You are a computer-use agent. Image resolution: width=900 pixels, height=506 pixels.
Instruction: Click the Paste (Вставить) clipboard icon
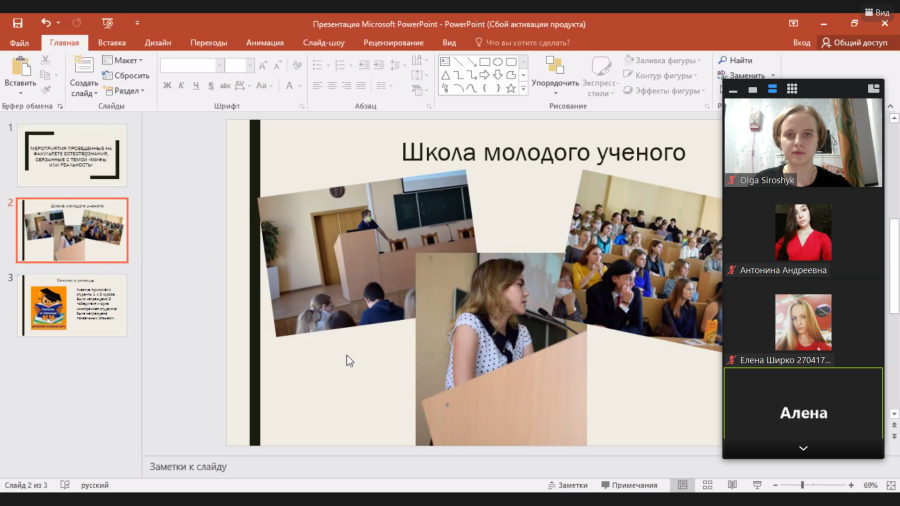tap(21, 67)
